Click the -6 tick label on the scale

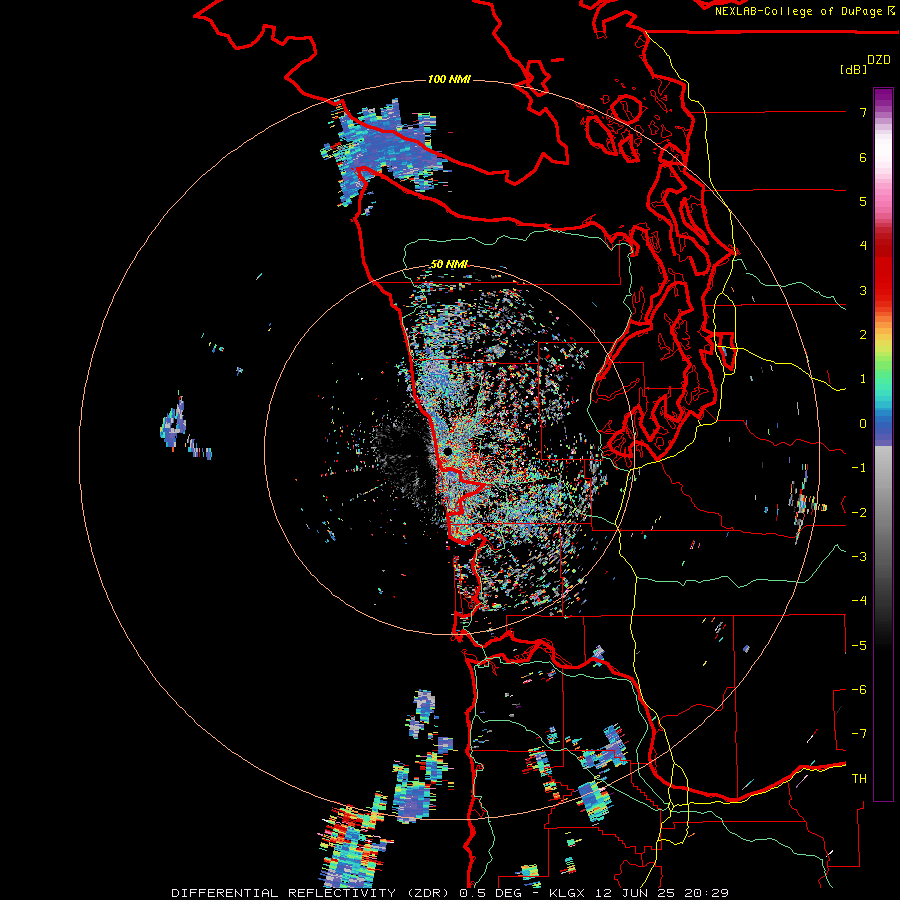pos(859,690)
